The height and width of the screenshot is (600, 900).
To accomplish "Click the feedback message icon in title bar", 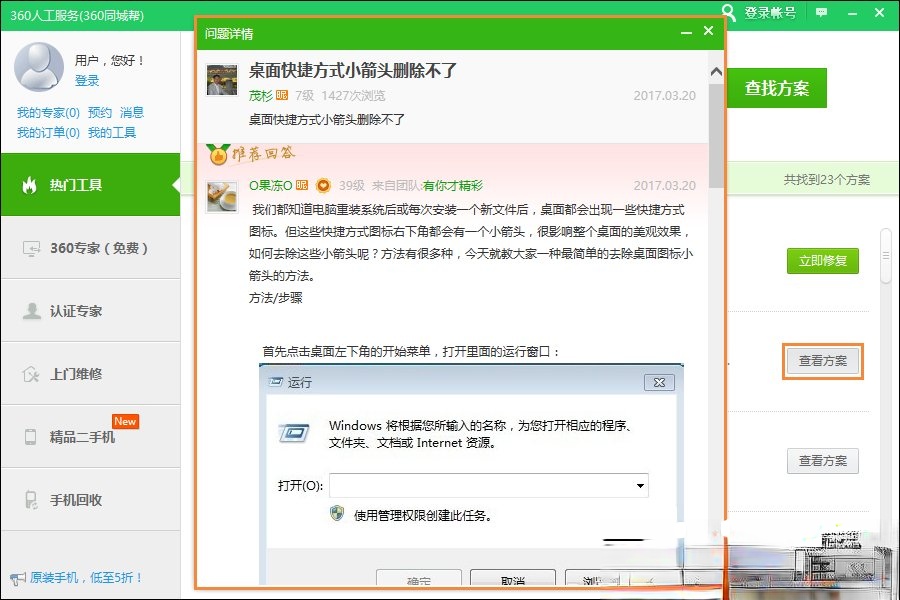I will tap(822, 13).
